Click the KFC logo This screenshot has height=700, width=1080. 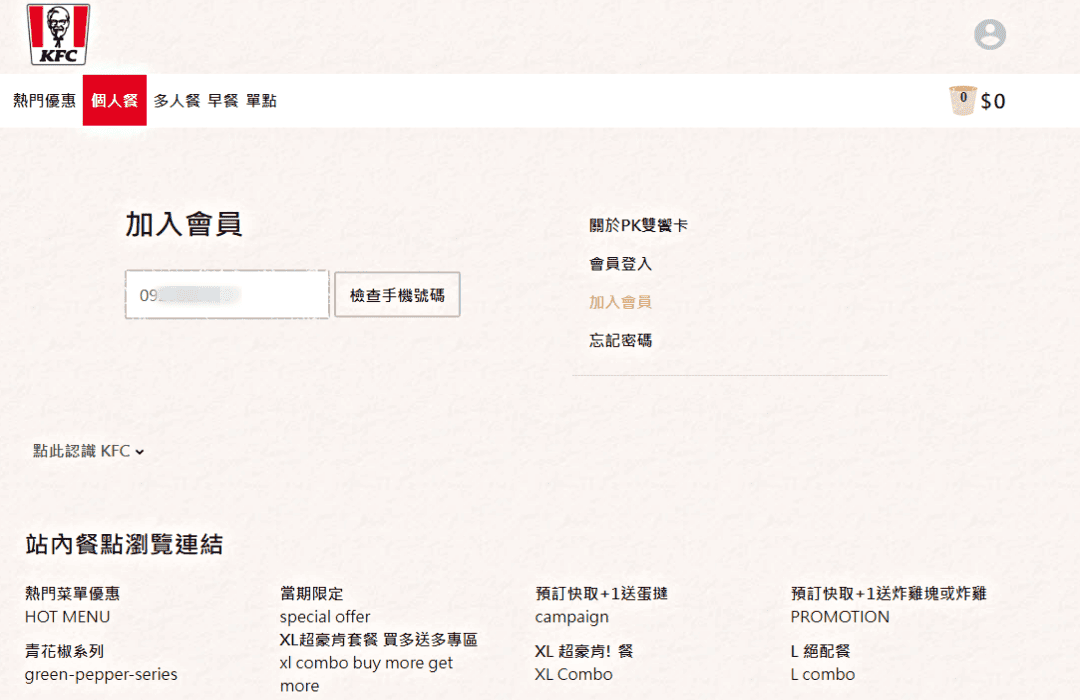[x=58, y=34]
